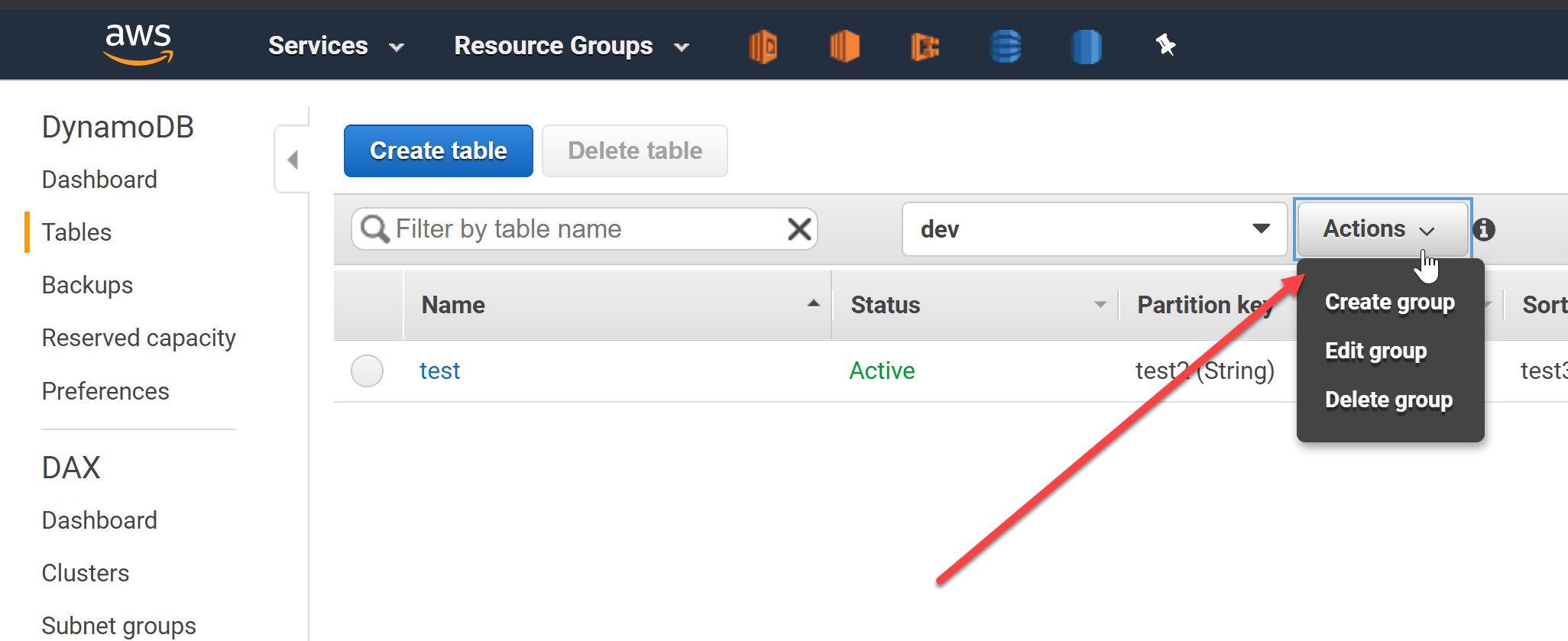Image resolution: width=1568 pixels, height=641 pixels.
Task: Open the blue rounded service shortcut icon
Action: (1086, 47)
